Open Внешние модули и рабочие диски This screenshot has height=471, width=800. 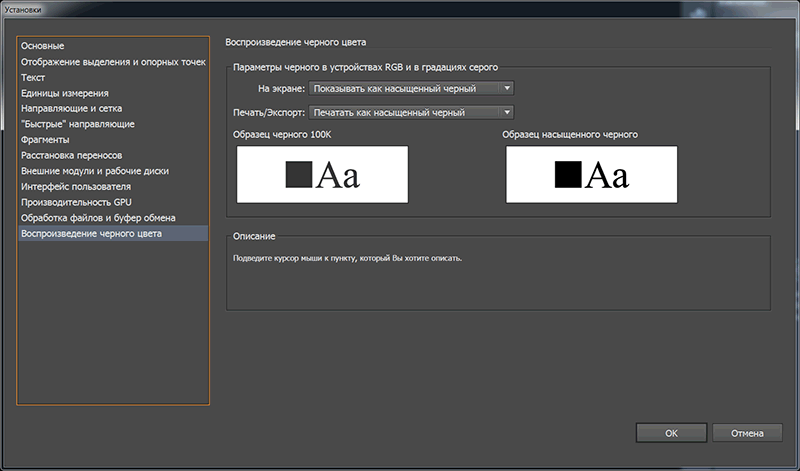click(95, 171)
